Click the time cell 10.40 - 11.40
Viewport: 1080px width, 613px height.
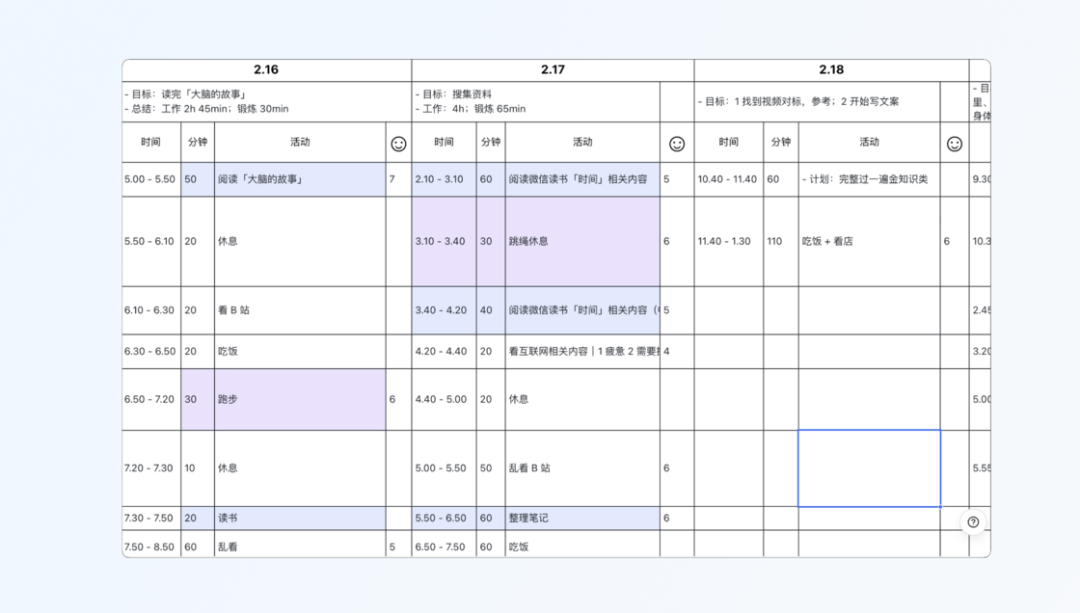[x=729, y=179]
